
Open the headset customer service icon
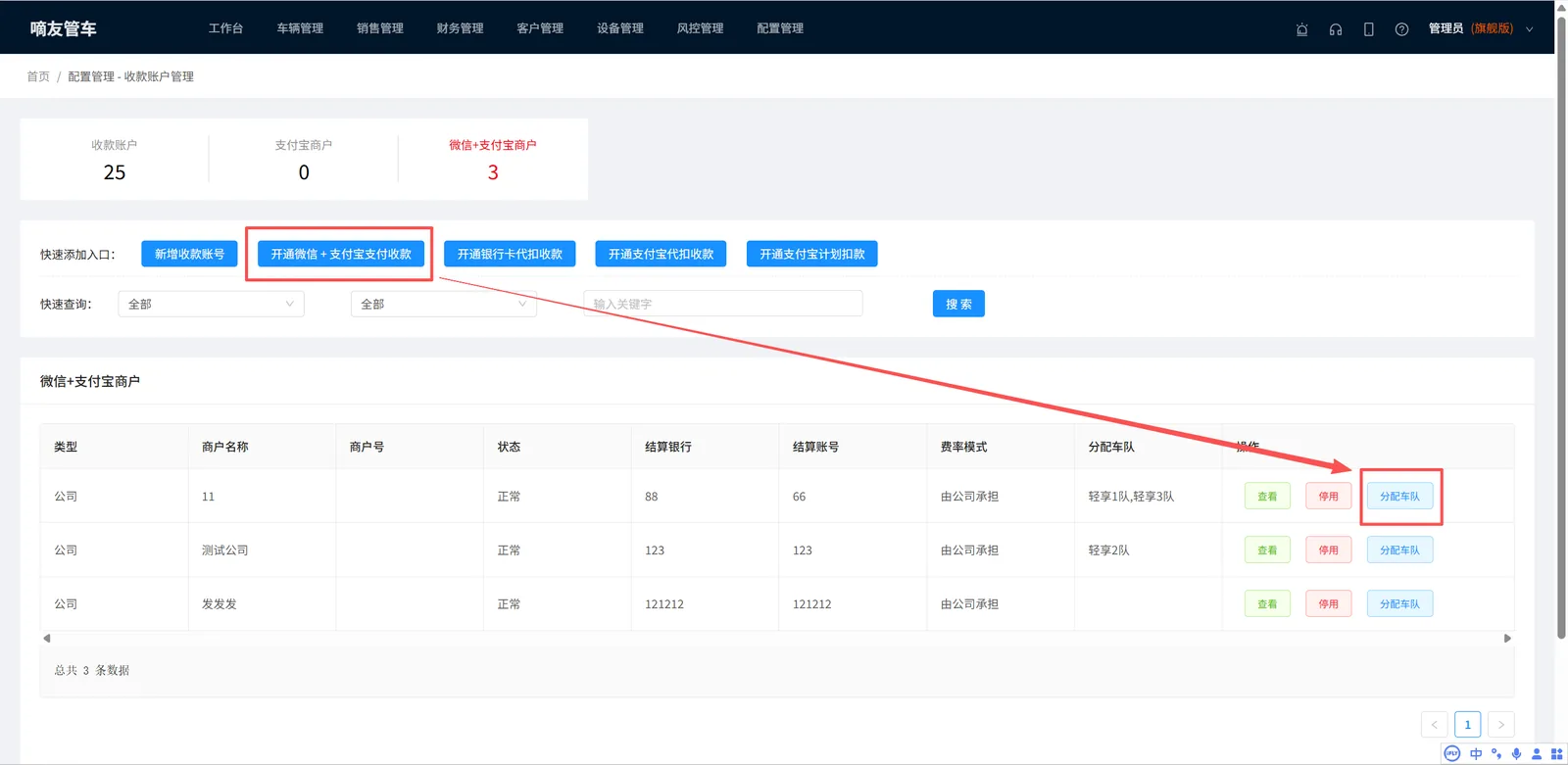[1335, 29]
